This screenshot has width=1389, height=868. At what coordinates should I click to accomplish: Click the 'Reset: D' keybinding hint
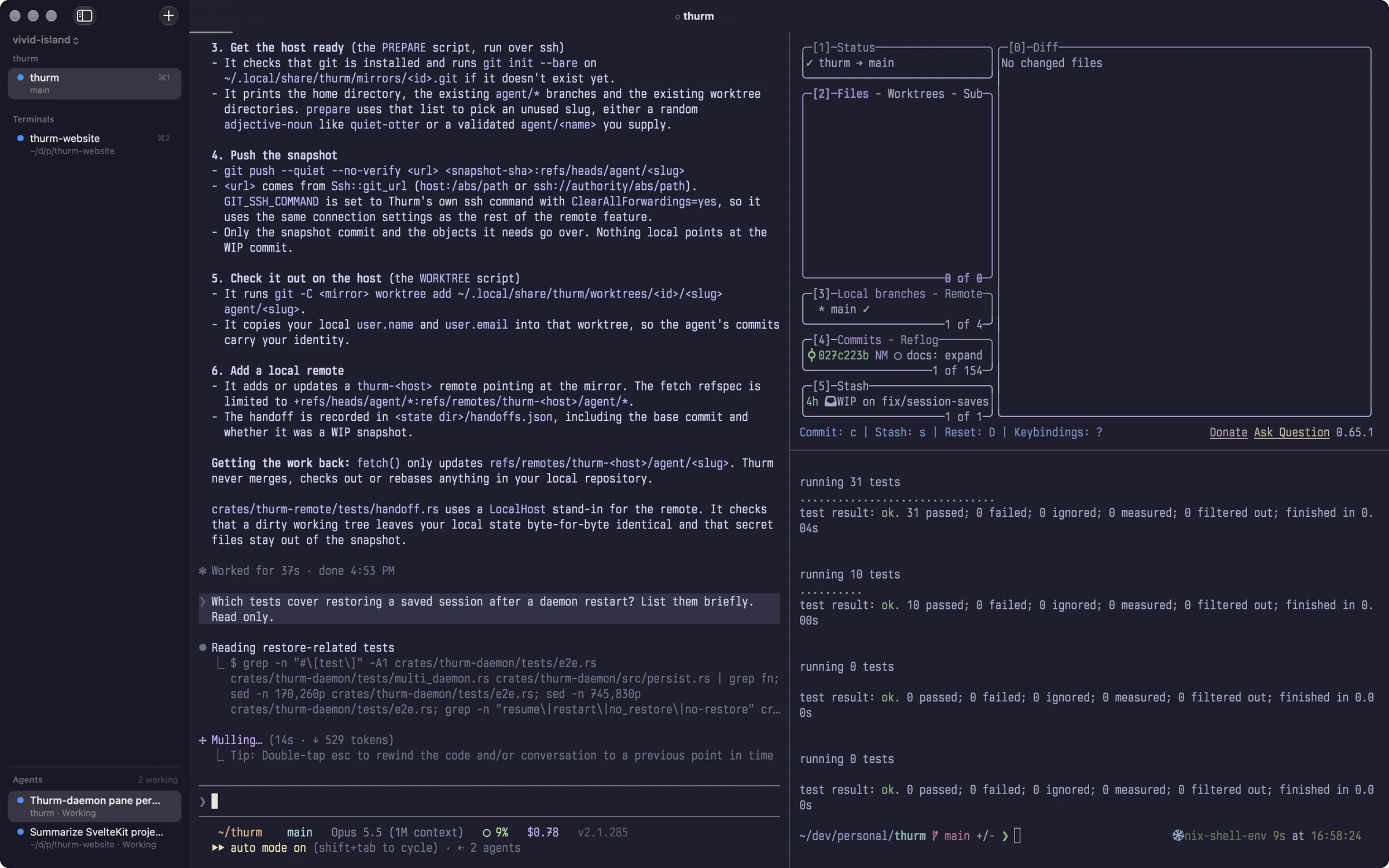coord(970,432)
